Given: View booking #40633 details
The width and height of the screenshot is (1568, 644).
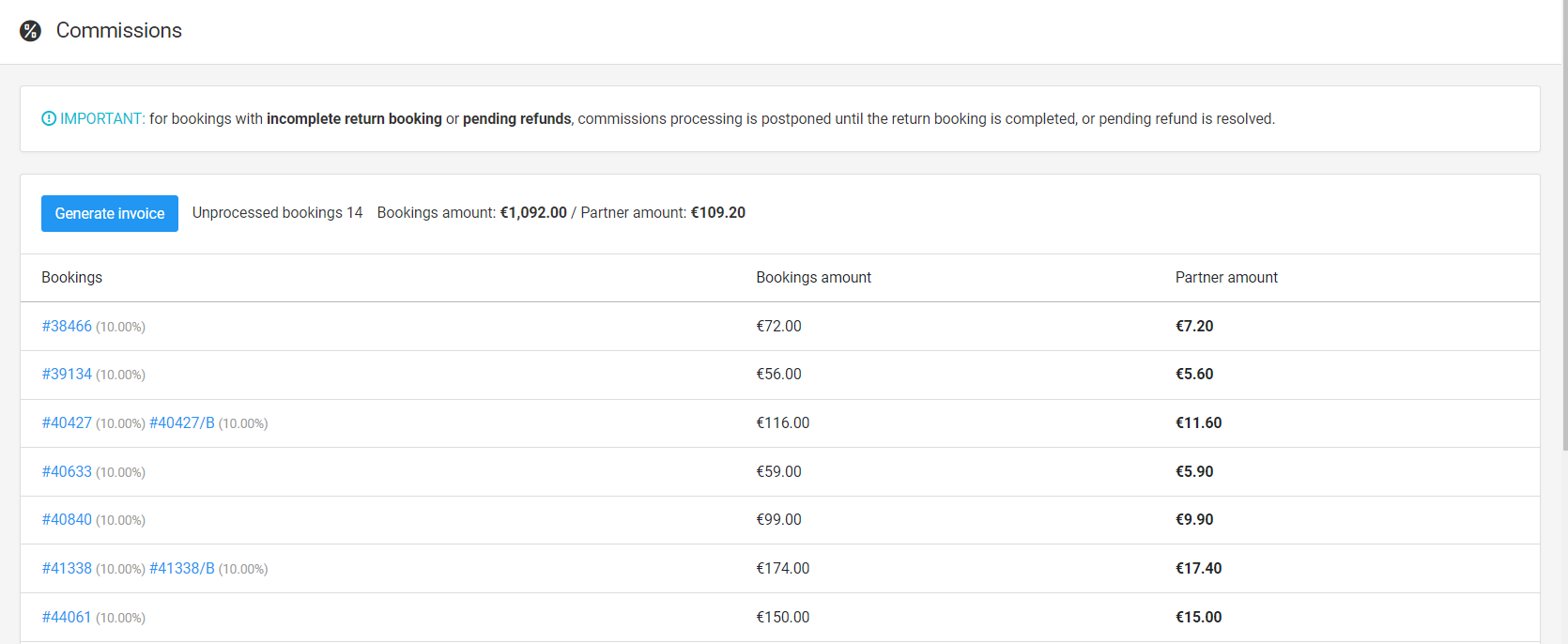Looking at the screenshot, I should 67,471.
